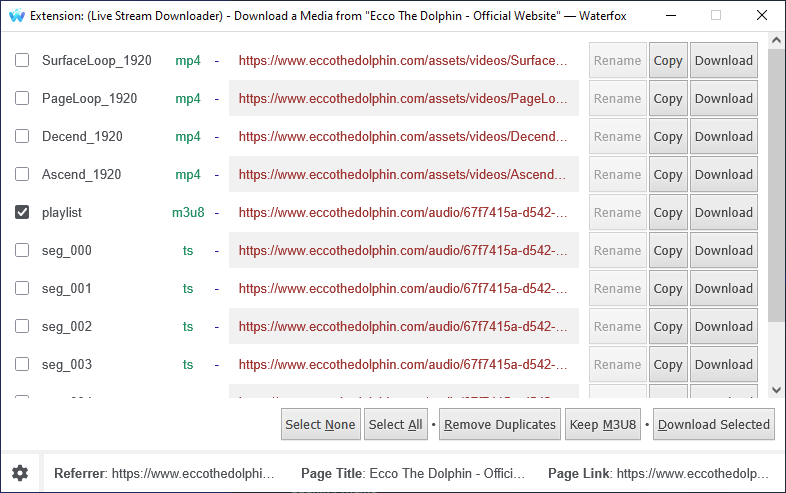The width and height of the screenshot is (786, 493).
Task: Click the scrollbar up arrow
Action: click(776, 40)
